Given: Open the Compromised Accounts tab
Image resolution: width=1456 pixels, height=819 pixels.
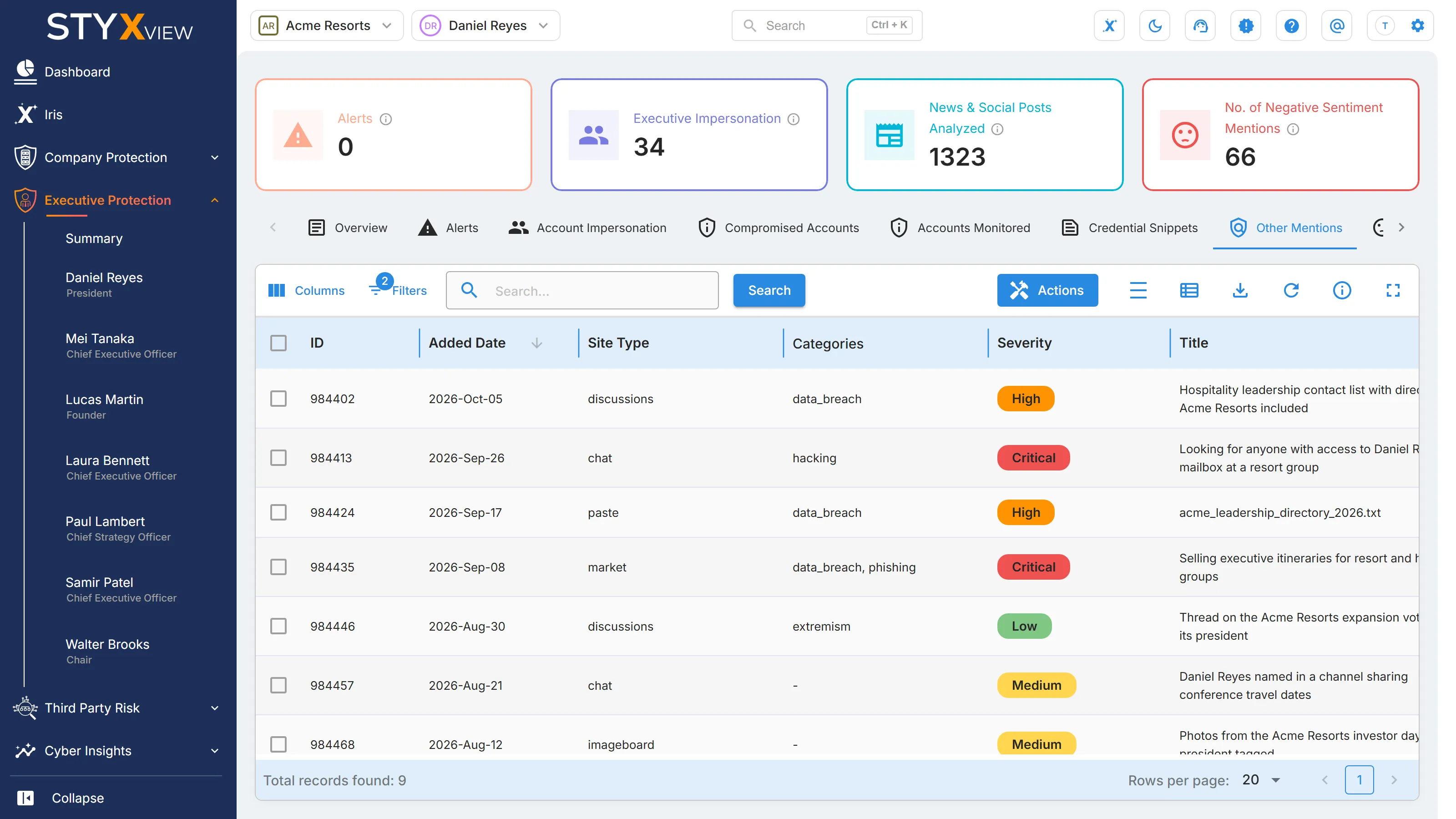Looking at the screenshot, I should click(779, 228).
